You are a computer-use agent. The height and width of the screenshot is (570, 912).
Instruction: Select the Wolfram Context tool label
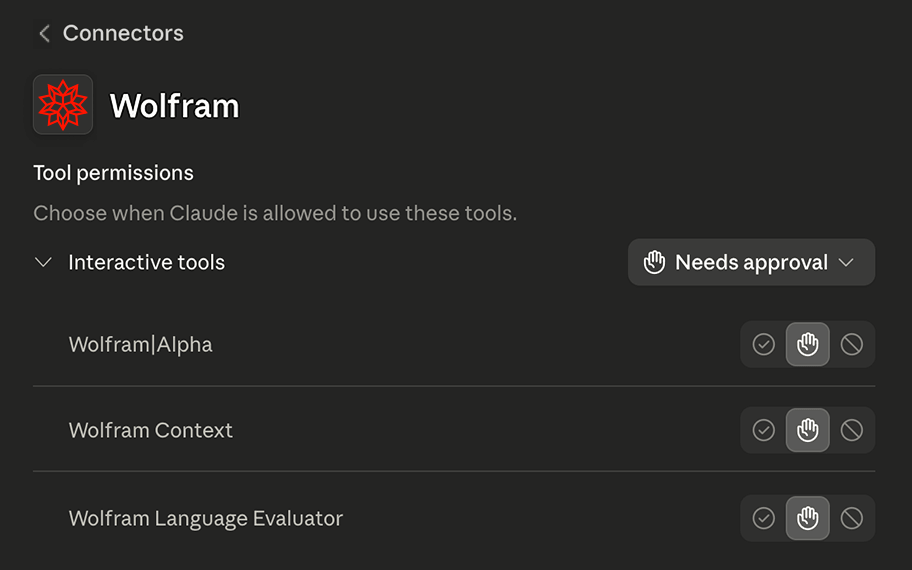point(151,430)
